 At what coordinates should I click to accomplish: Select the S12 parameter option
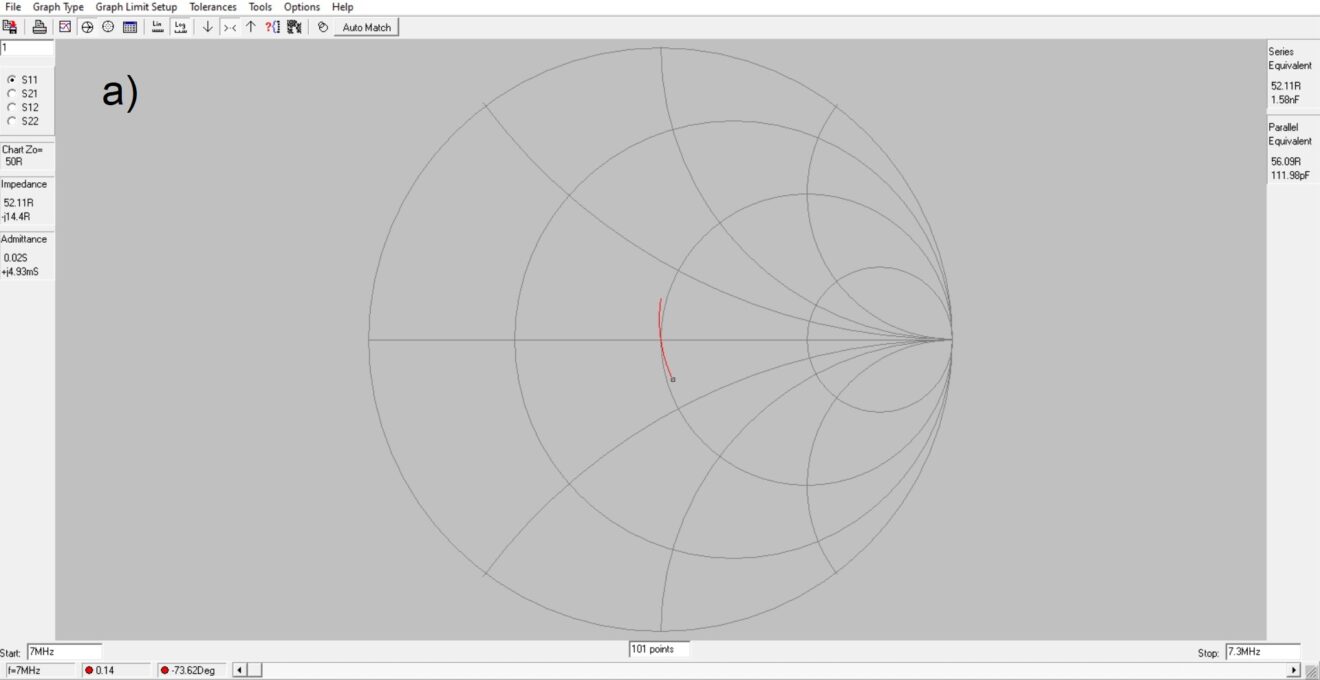coord(12,107)
